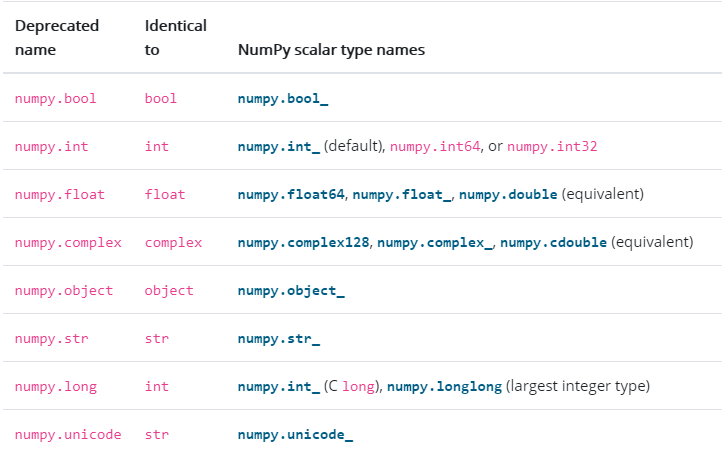Click the numpy.int_ link in int row
This screenshot has height=453, width=724.
pos(279,147)
